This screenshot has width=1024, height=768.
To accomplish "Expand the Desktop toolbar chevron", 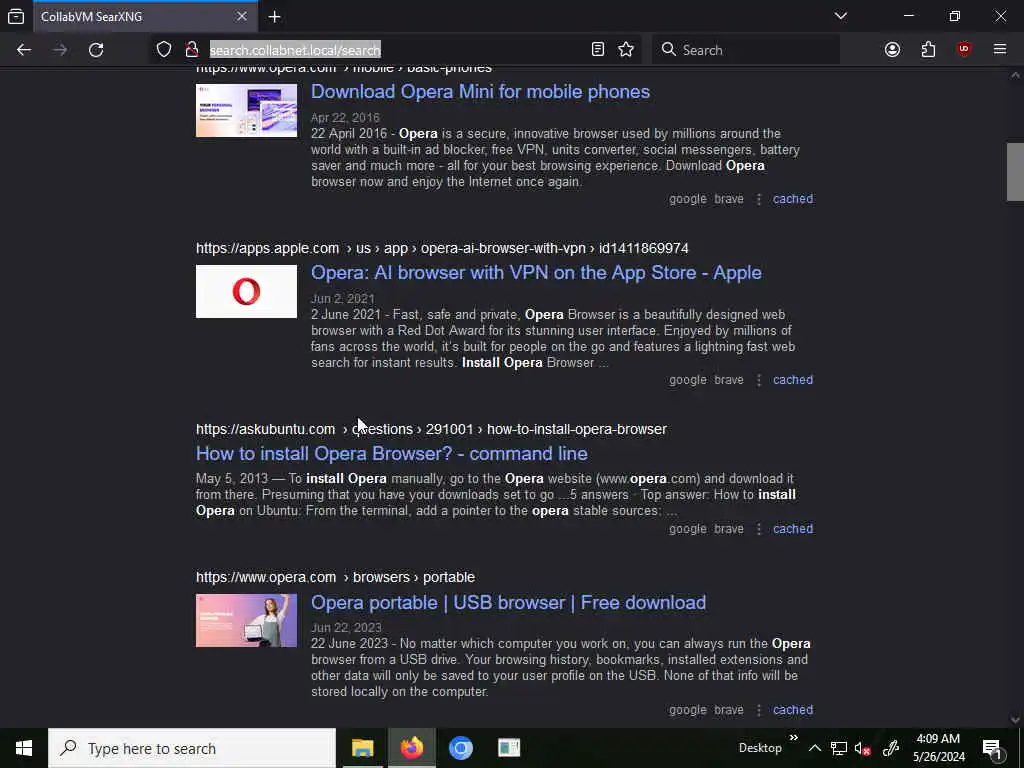I will [793, 739].
